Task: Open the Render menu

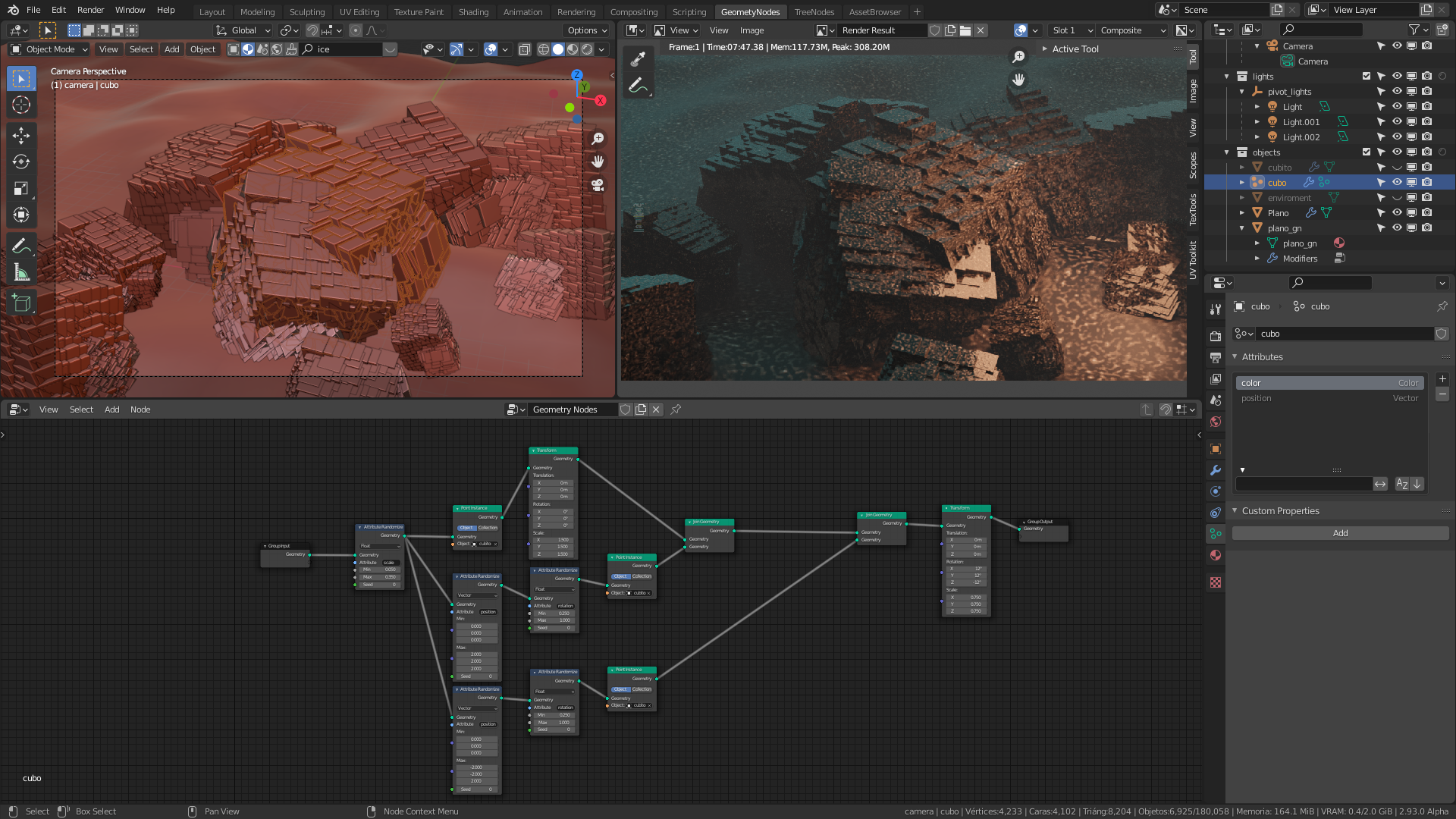Action: pyautogui.click(x=90, y=10)
